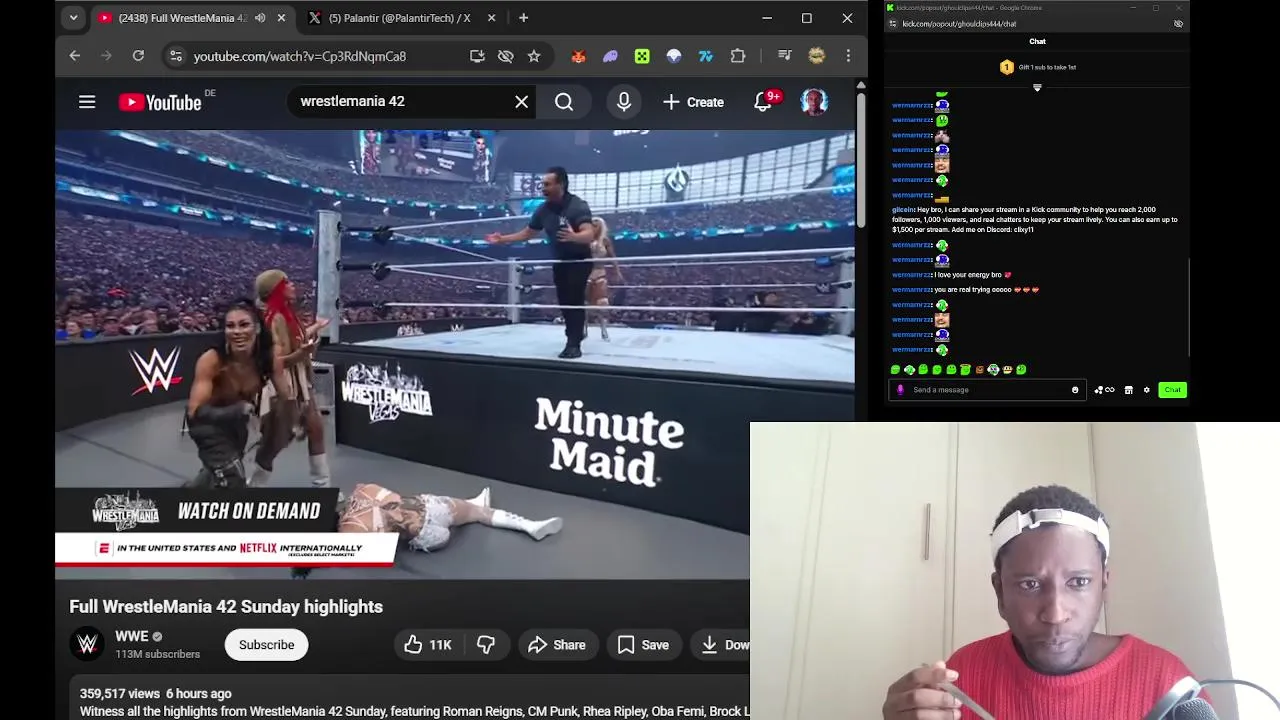Click the Create video button
Image resolution: width=1280 pixels, height=720 pixels.
click(693, 102)
